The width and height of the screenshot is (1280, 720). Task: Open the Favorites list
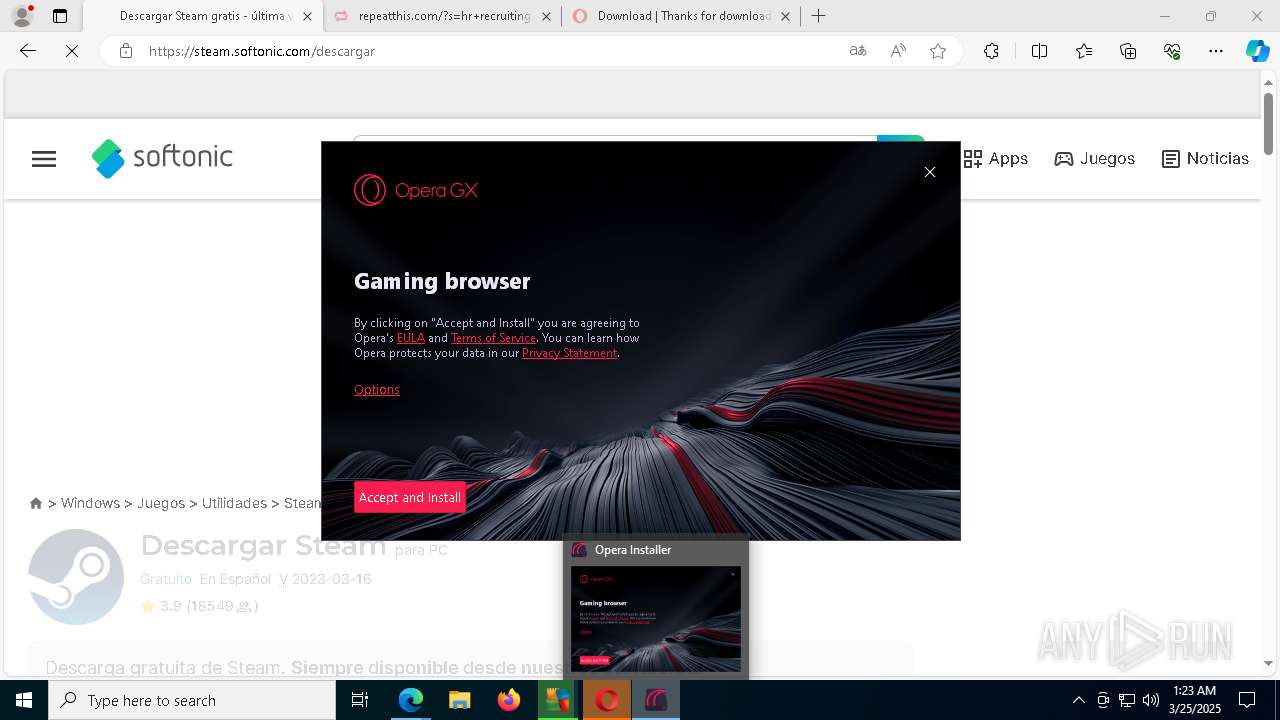[1084, 51]
